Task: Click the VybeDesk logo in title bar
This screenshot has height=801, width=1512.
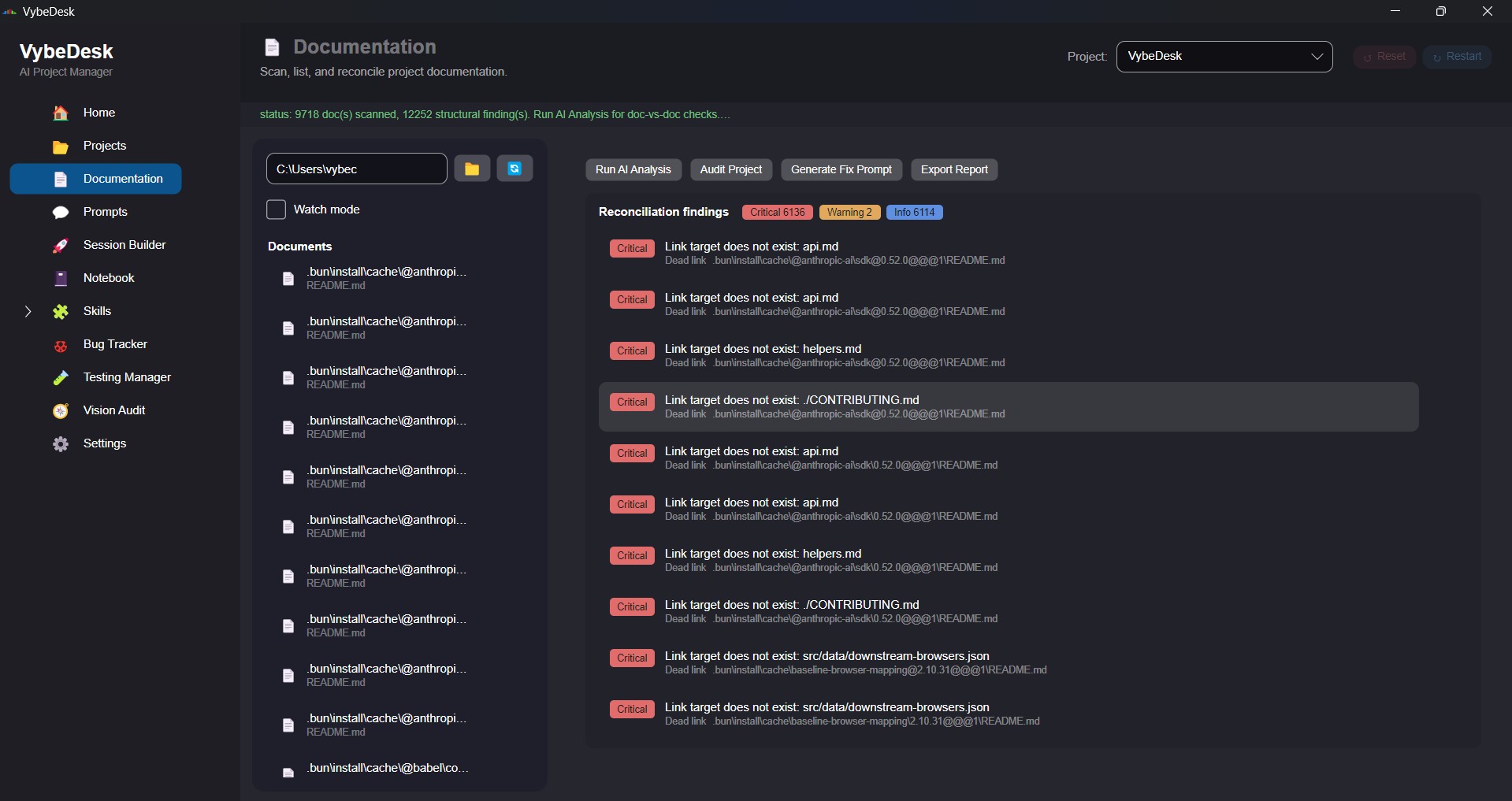Action: 9,12
